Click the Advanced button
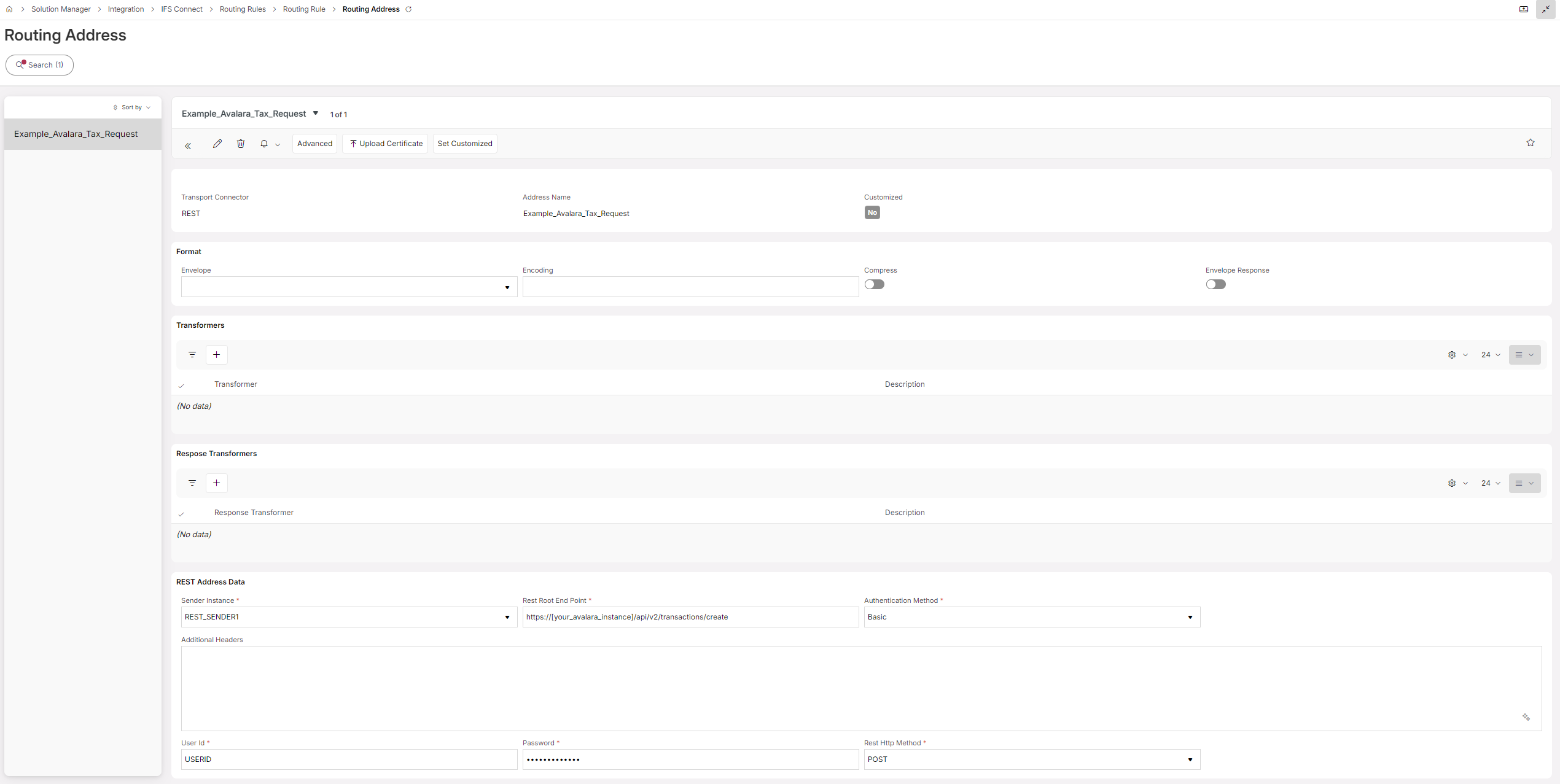Viewport: 1560px width, 784px height. pos(314,144)
